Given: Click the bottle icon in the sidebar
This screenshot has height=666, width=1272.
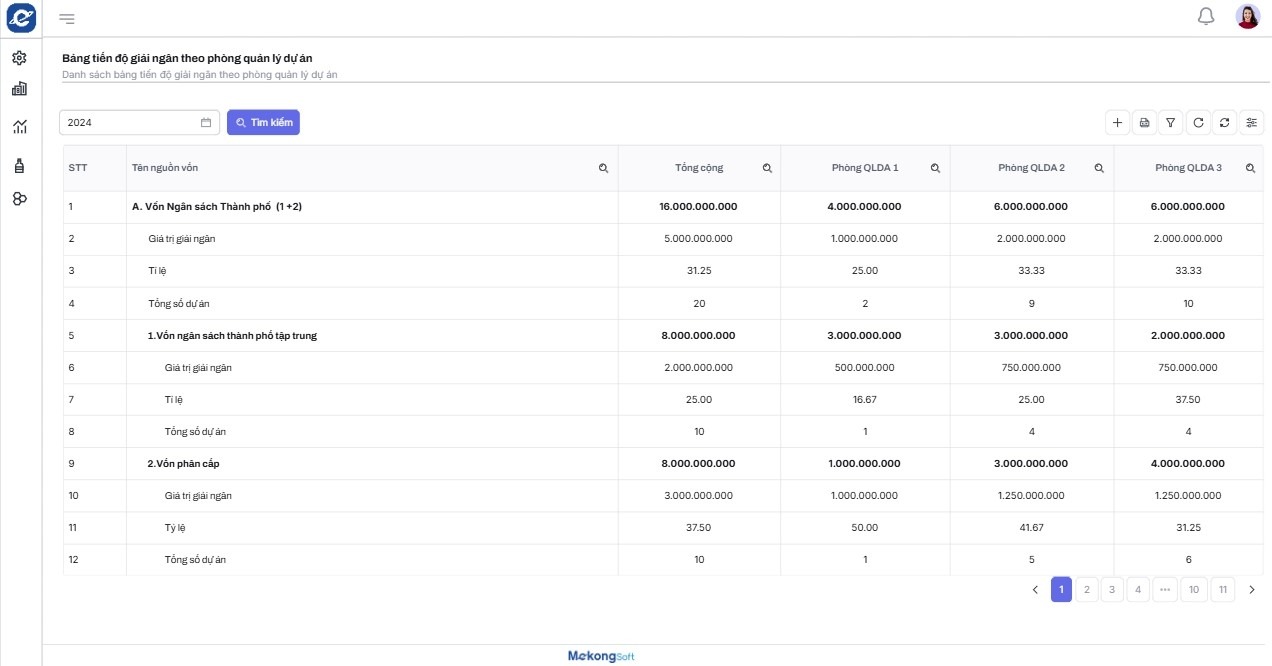Looking at the screenshot, I should (19, 165).
